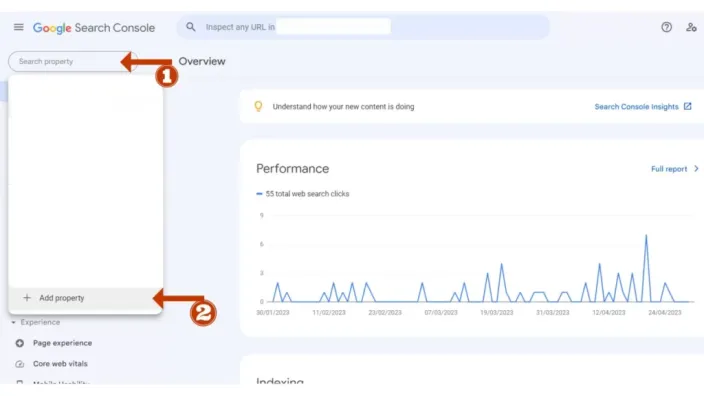704x396 pixels.
Task: Click the Page experience icon
Action: 19,343
